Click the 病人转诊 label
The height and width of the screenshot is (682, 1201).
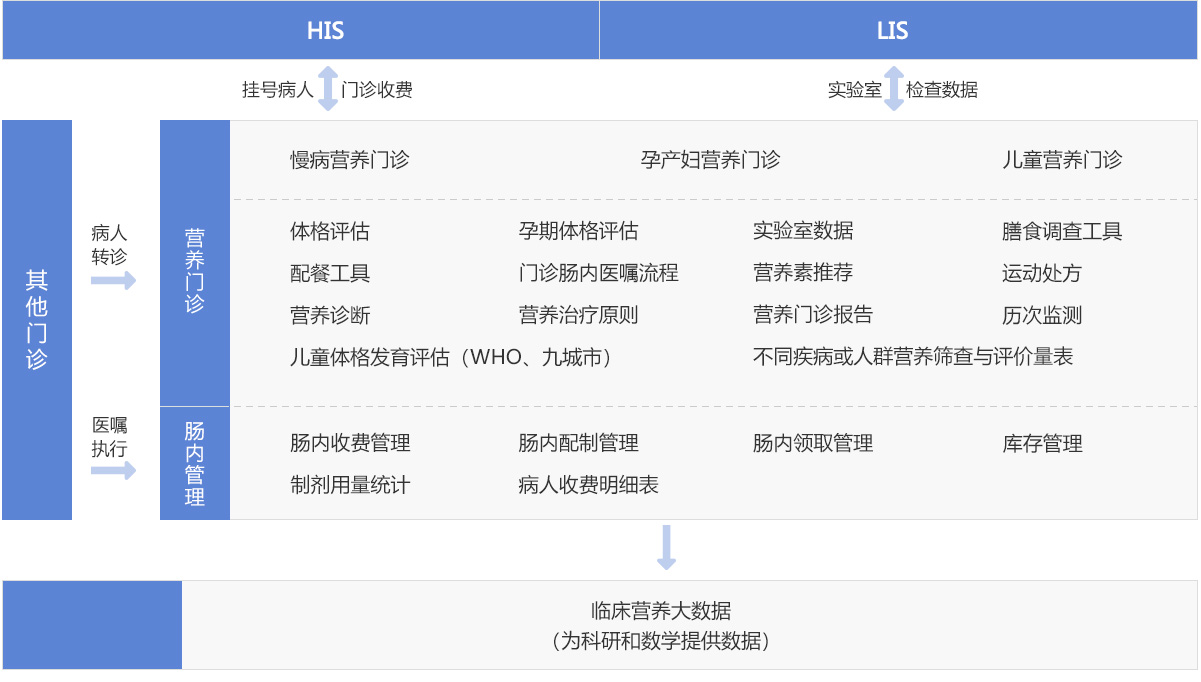110,244
